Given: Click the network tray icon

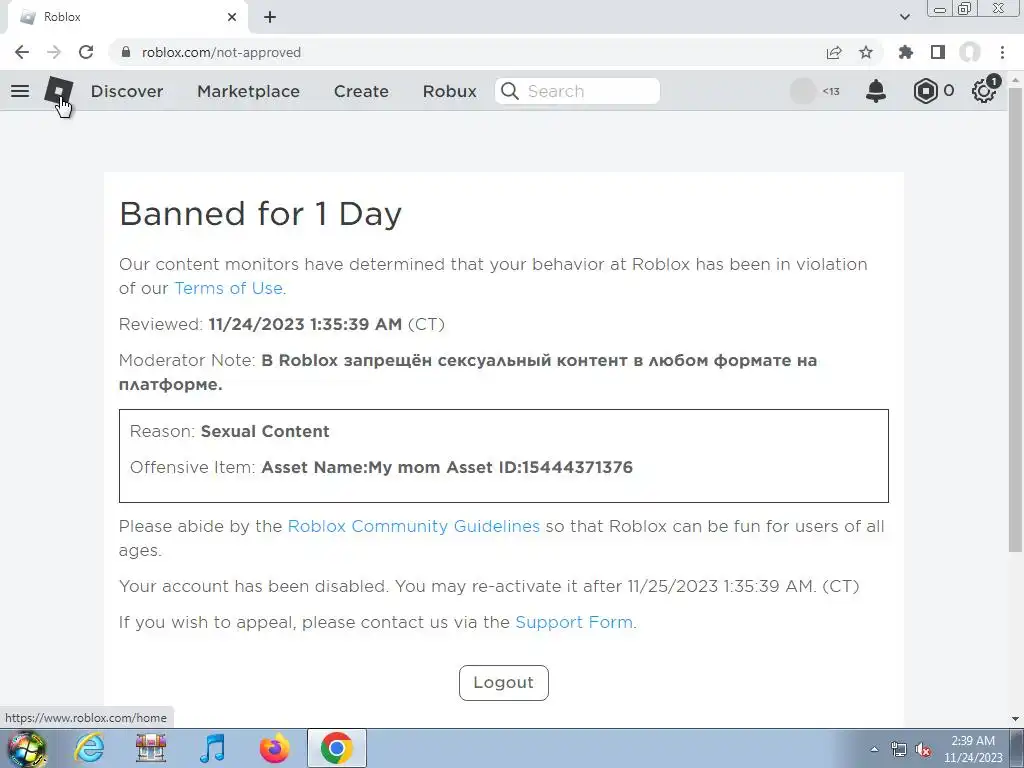Looking at the screenshot, I should [899, 749].
